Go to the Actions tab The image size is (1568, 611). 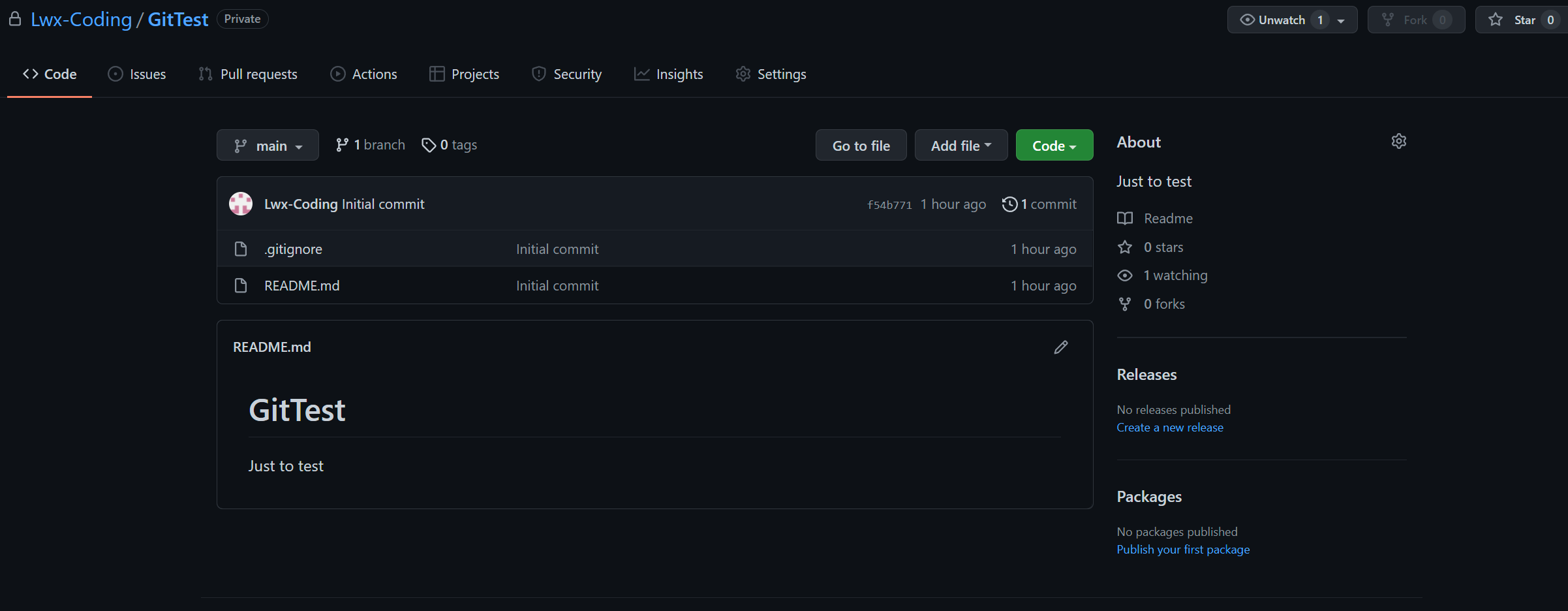click(x=364, y=74)
